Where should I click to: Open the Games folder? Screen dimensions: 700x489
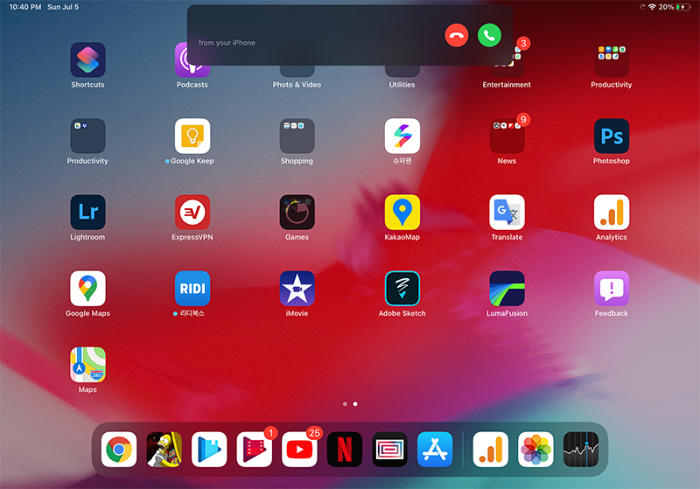(297, 212)
